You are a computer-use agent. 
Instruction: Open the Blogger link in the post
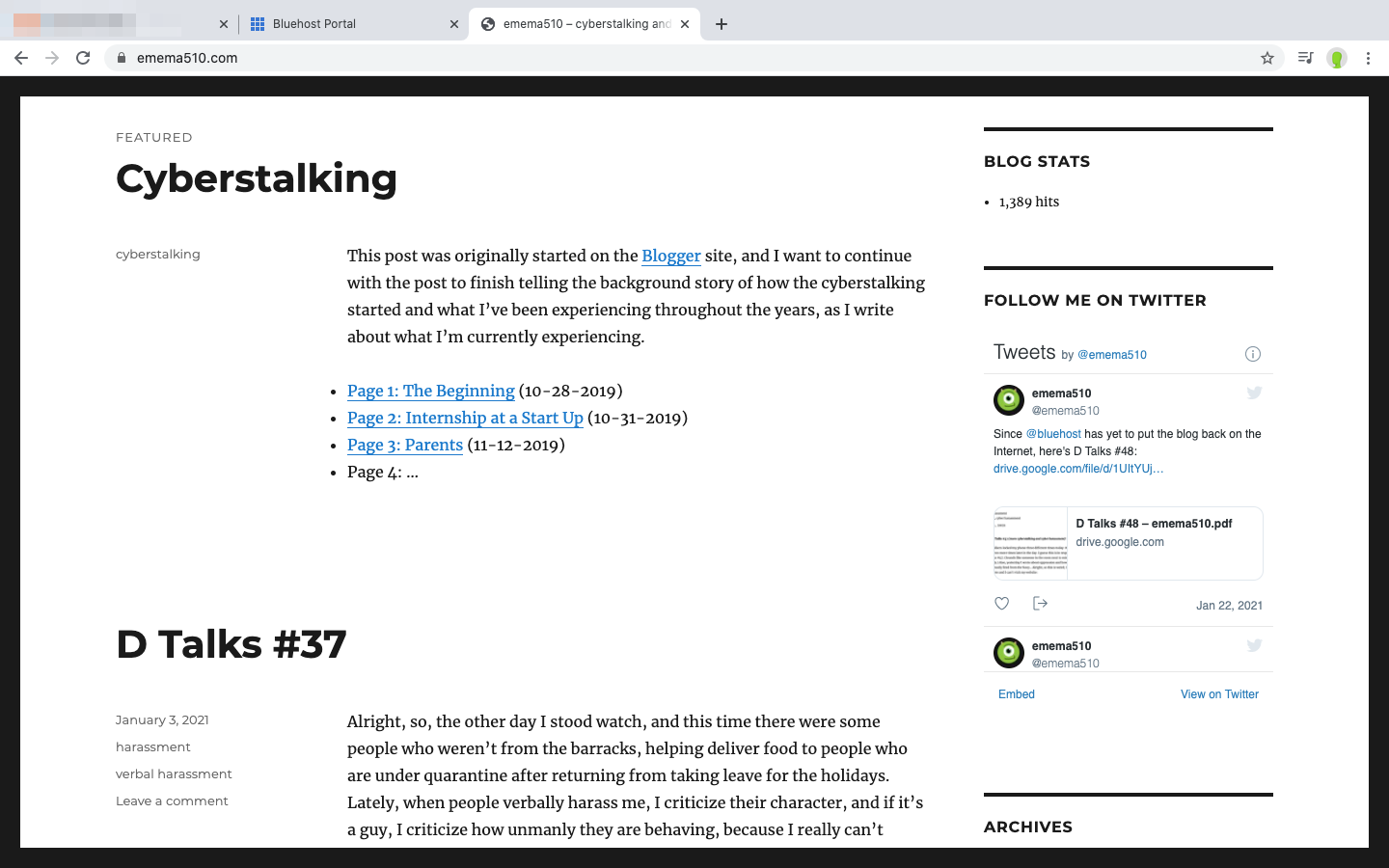[x=670, y=256]
